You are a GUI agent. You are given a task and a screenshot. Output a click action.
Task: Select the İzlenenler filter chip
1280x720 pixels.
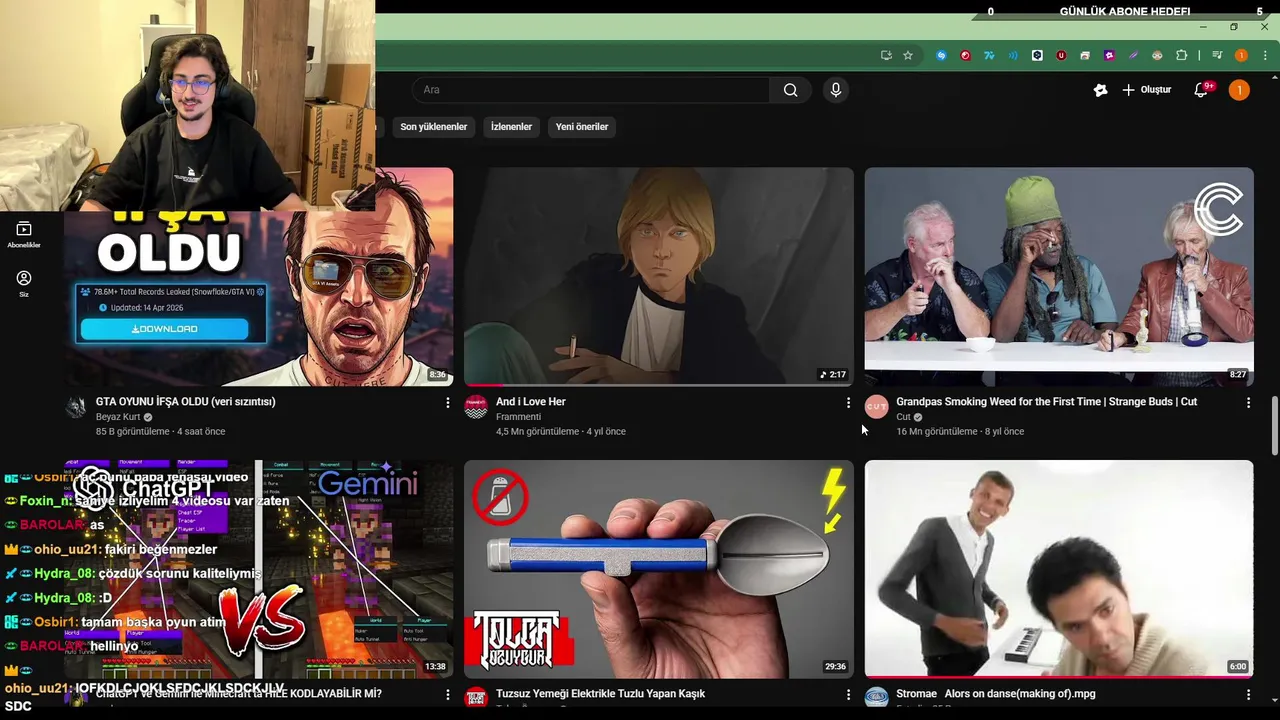(x=511, y=127)
